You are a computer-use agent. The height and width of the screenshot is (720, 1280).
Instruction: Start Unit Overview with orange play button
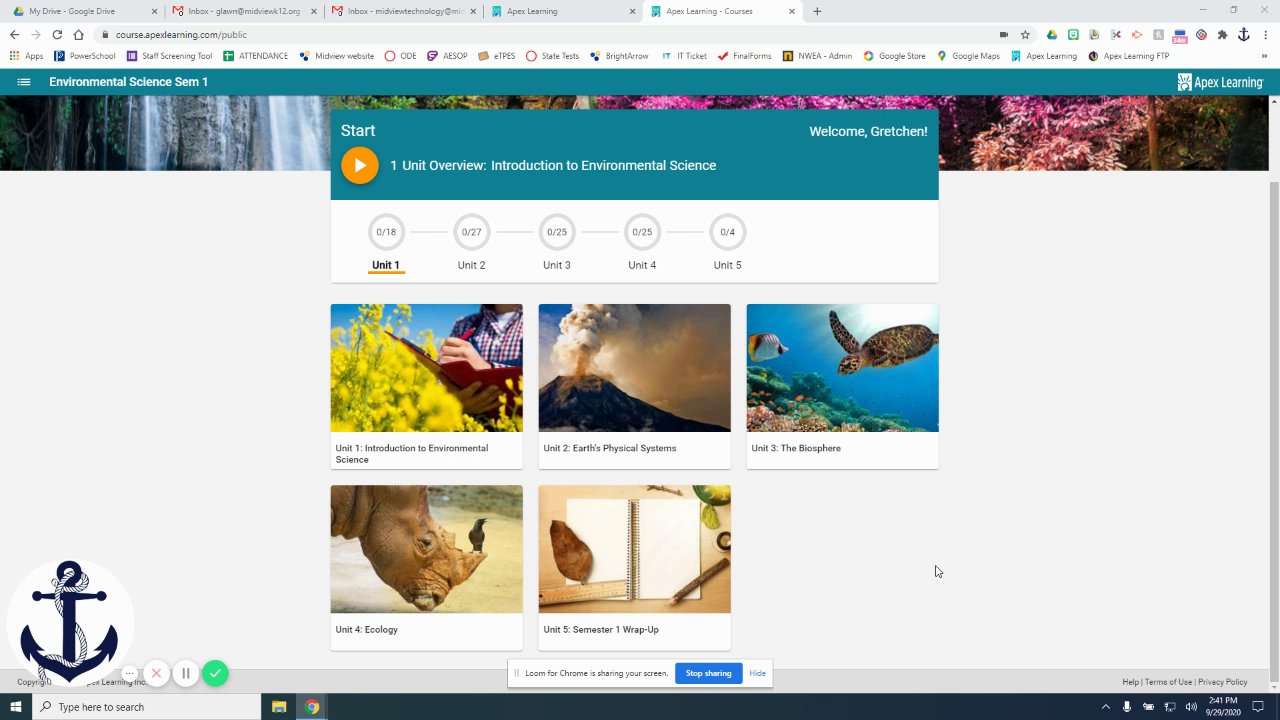coord(360,166)
